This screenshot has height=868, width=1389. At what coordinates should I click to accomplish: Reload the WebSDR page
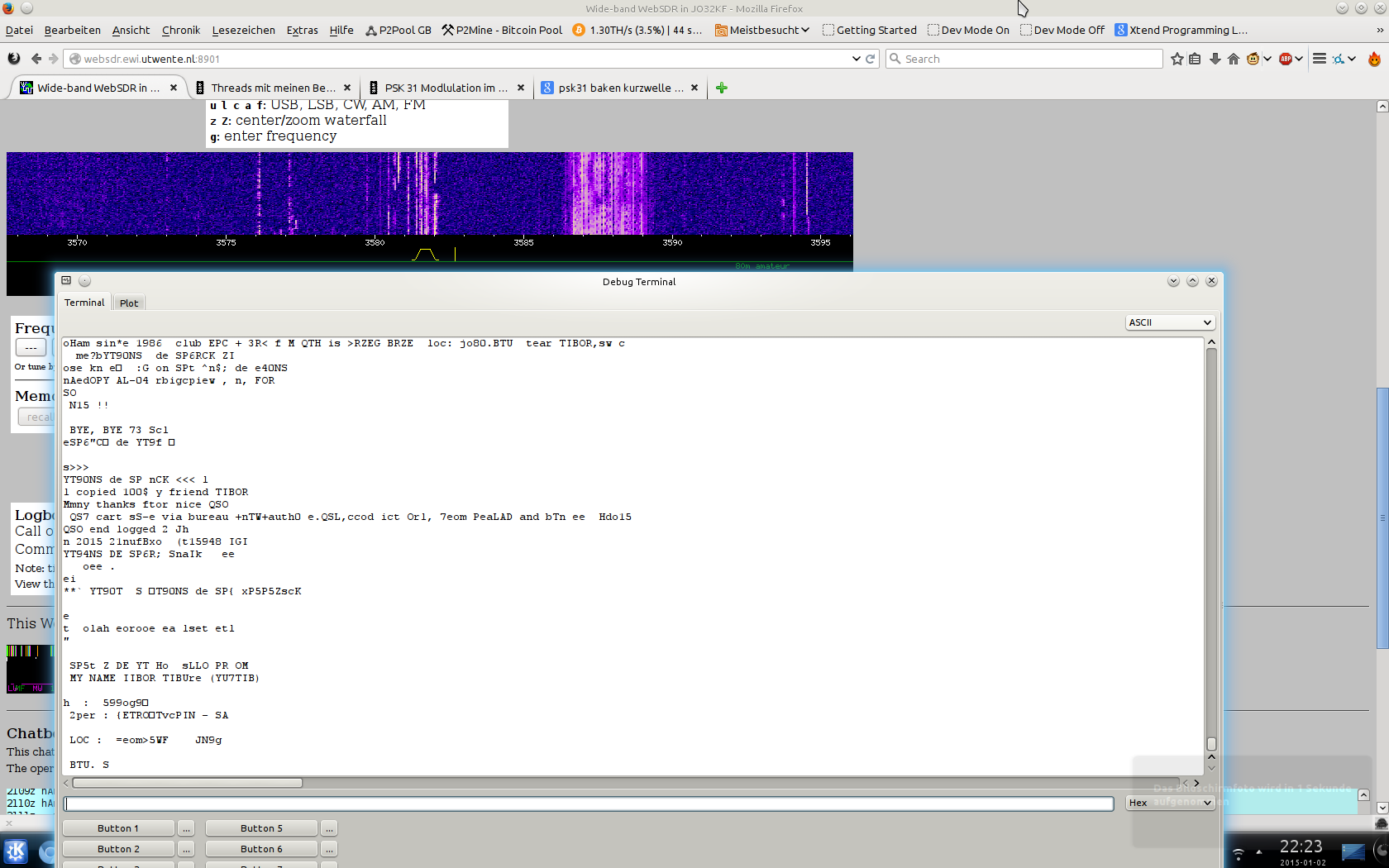pos(870,59)
